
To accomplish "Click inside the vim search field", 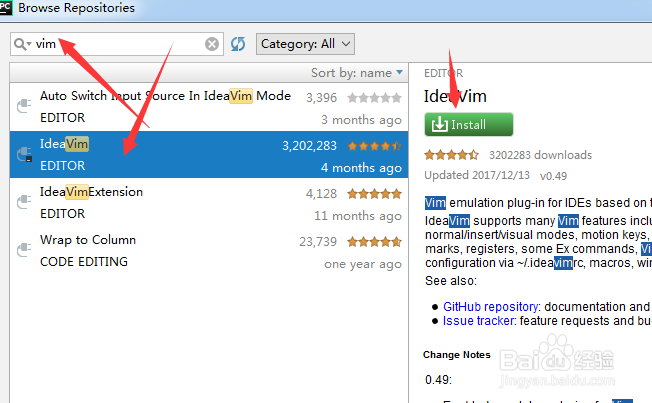I will tap(119, 44).
